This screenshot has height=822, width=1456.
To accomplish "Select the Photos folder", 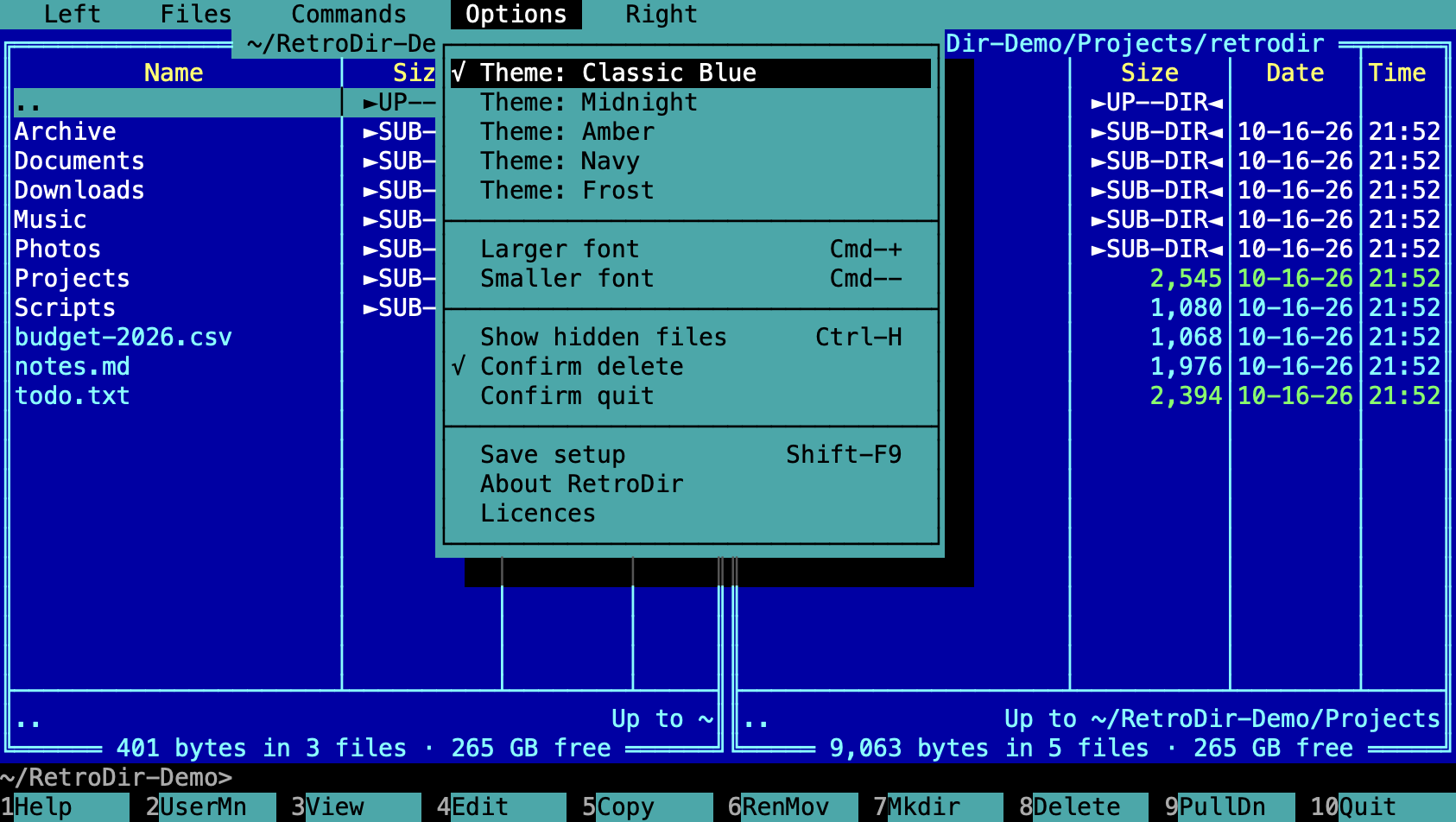I will tap(225, 250).
